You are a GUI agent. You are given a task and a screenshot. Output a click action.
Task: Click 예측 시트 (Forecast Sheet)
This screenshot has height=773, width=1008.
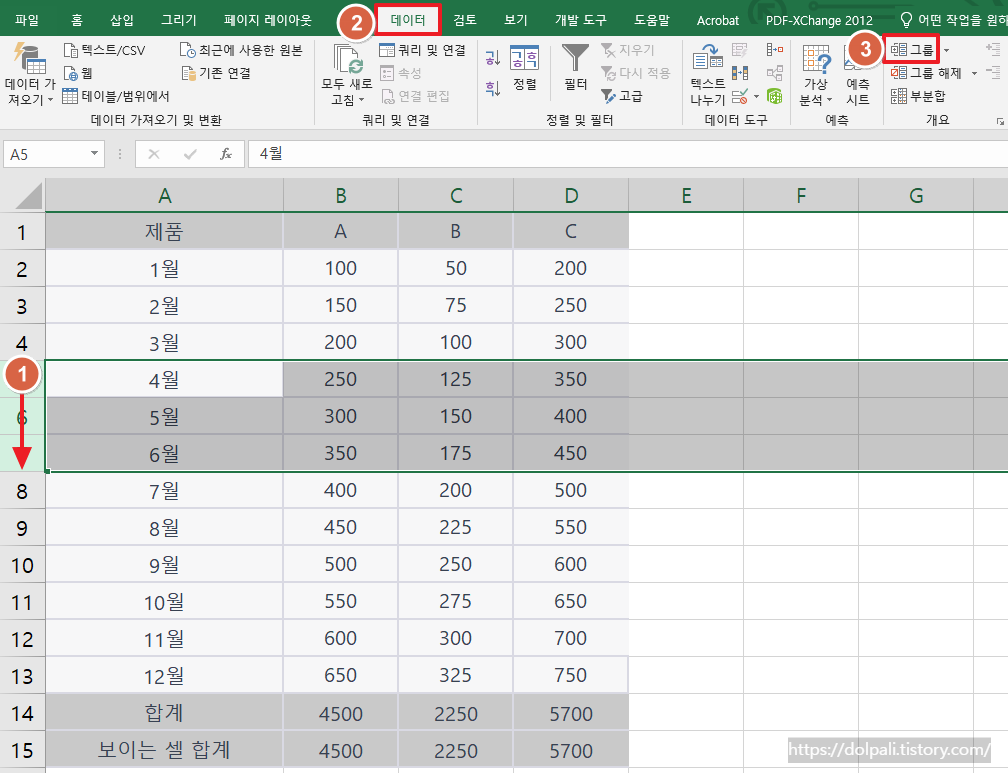[x=857, y=74]
